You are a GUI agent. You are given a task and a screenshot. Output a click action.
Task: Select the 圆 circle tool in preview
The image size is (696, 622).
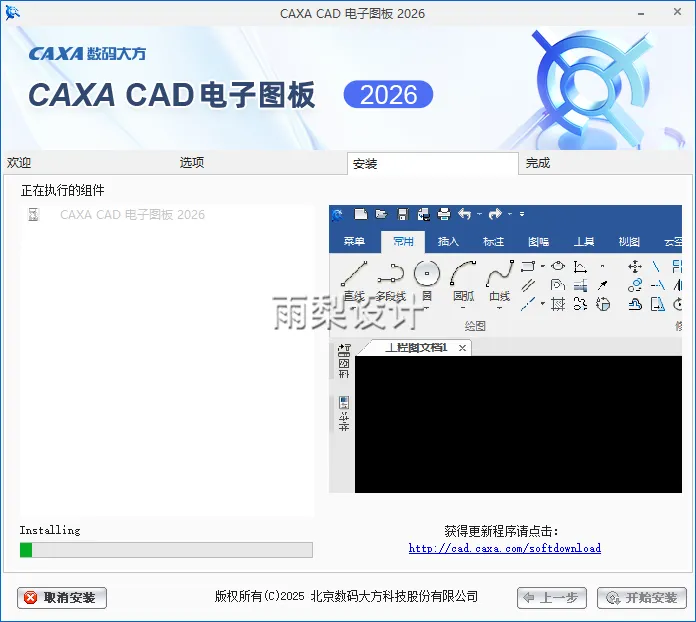point(427,281)
